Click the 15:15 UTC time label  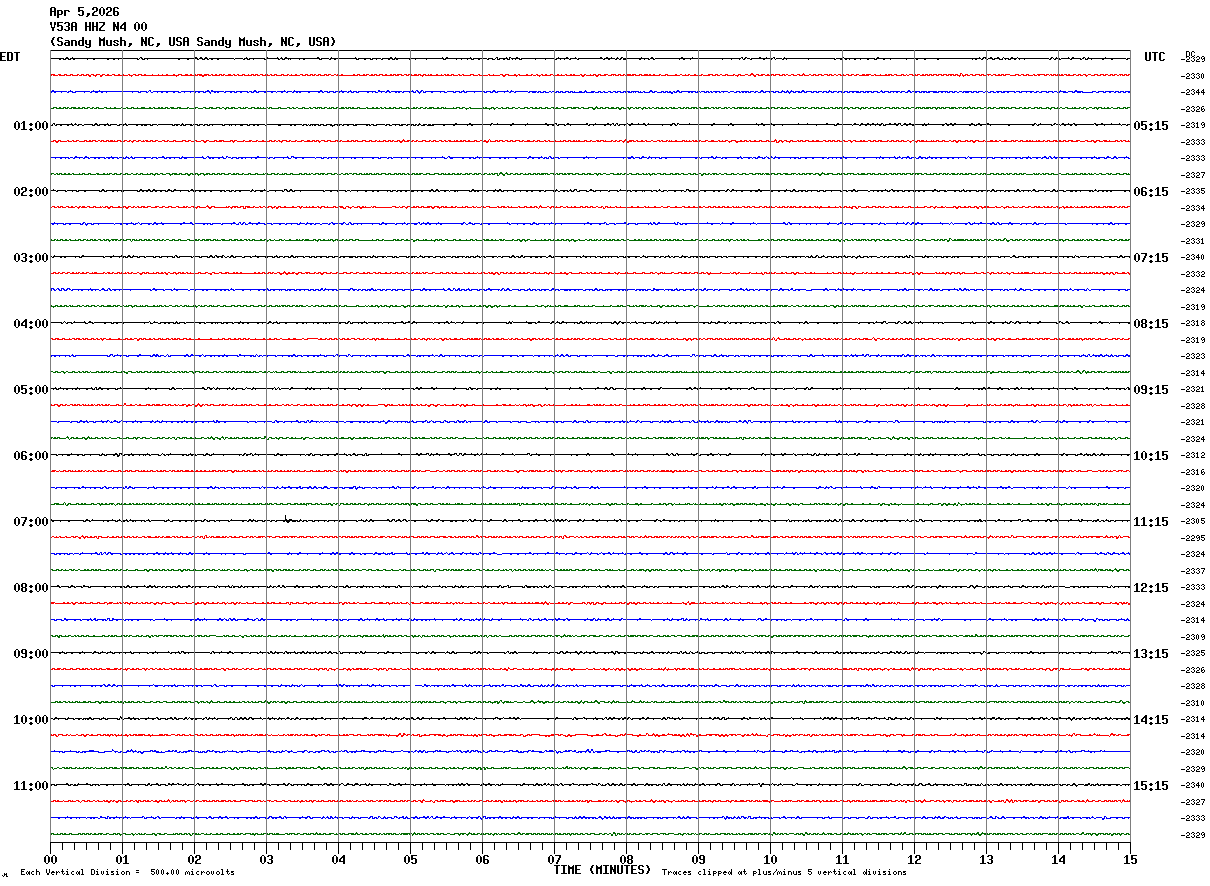click(x=1151, y=786)
